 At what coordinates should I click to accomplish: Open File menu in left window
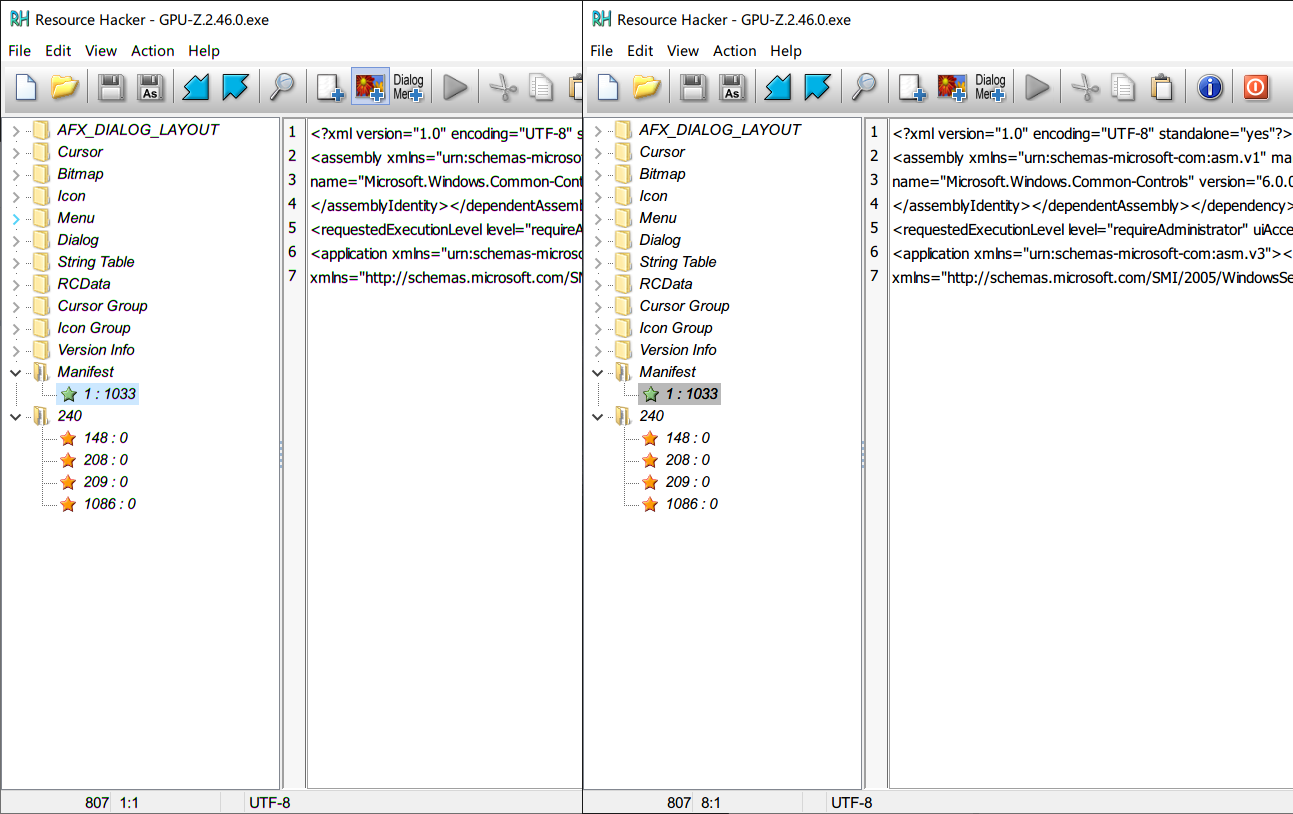(x=19, y=51)
